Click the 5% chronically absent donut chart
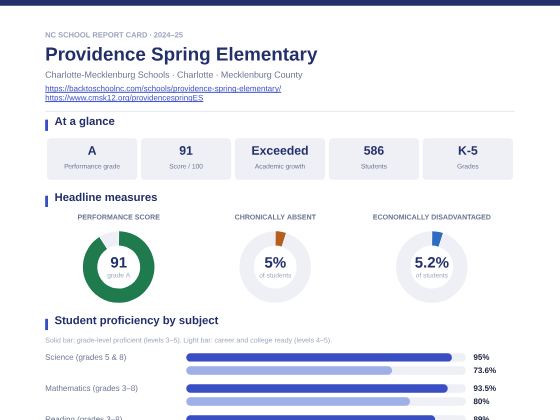The height and width of the screenshot is (420, 560). pos(275,267)
